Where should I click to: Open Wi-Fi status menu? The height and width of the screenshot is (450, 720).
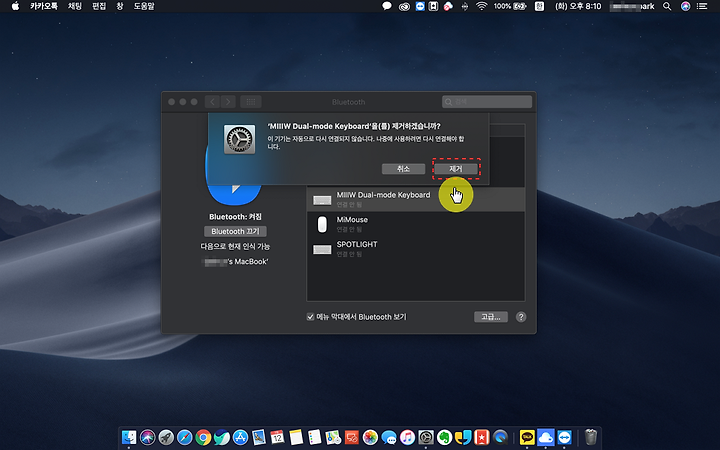tap(481, 6)
